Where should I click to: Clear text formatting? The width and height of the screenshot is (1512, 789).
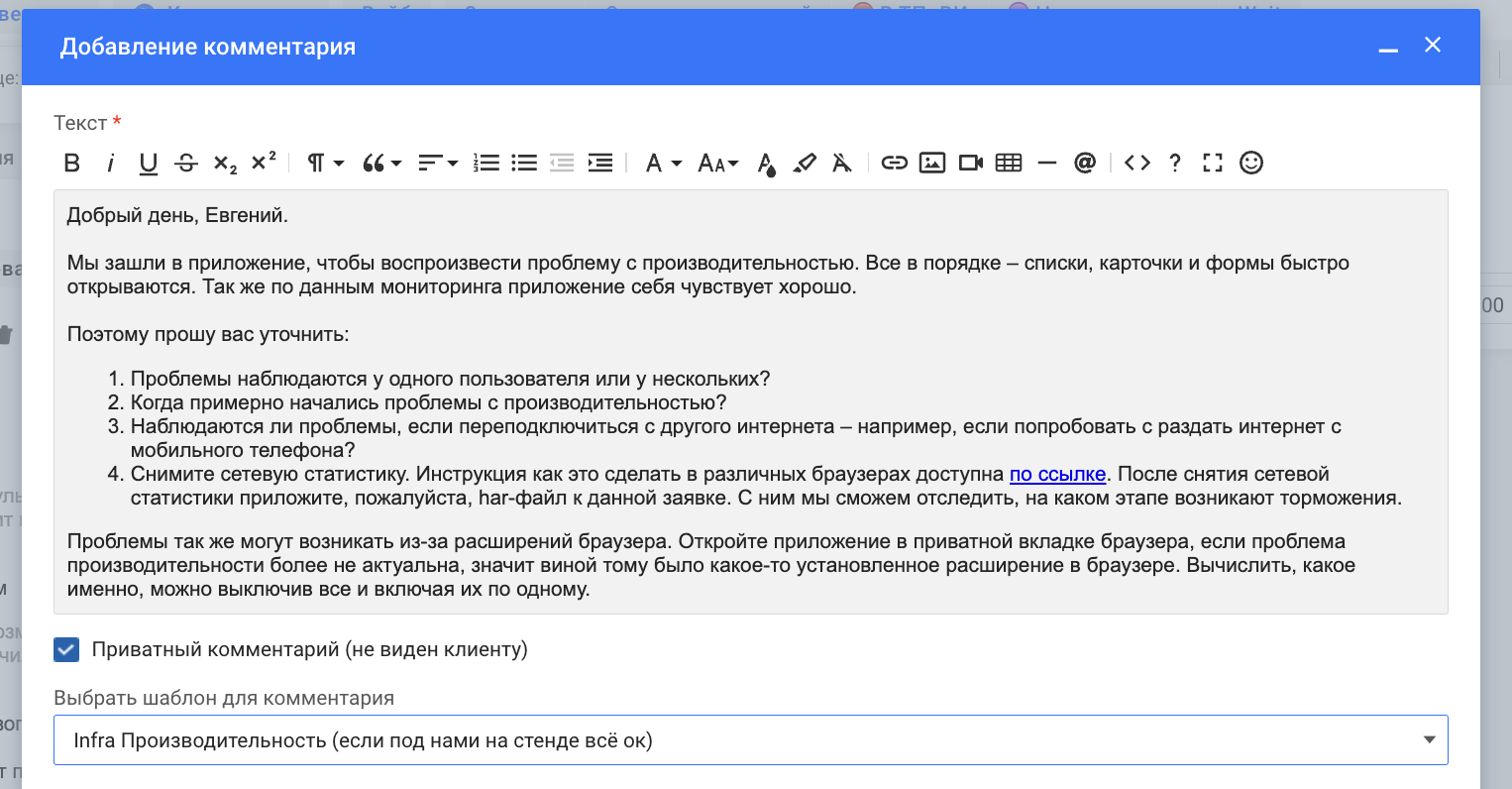point(842,163)
